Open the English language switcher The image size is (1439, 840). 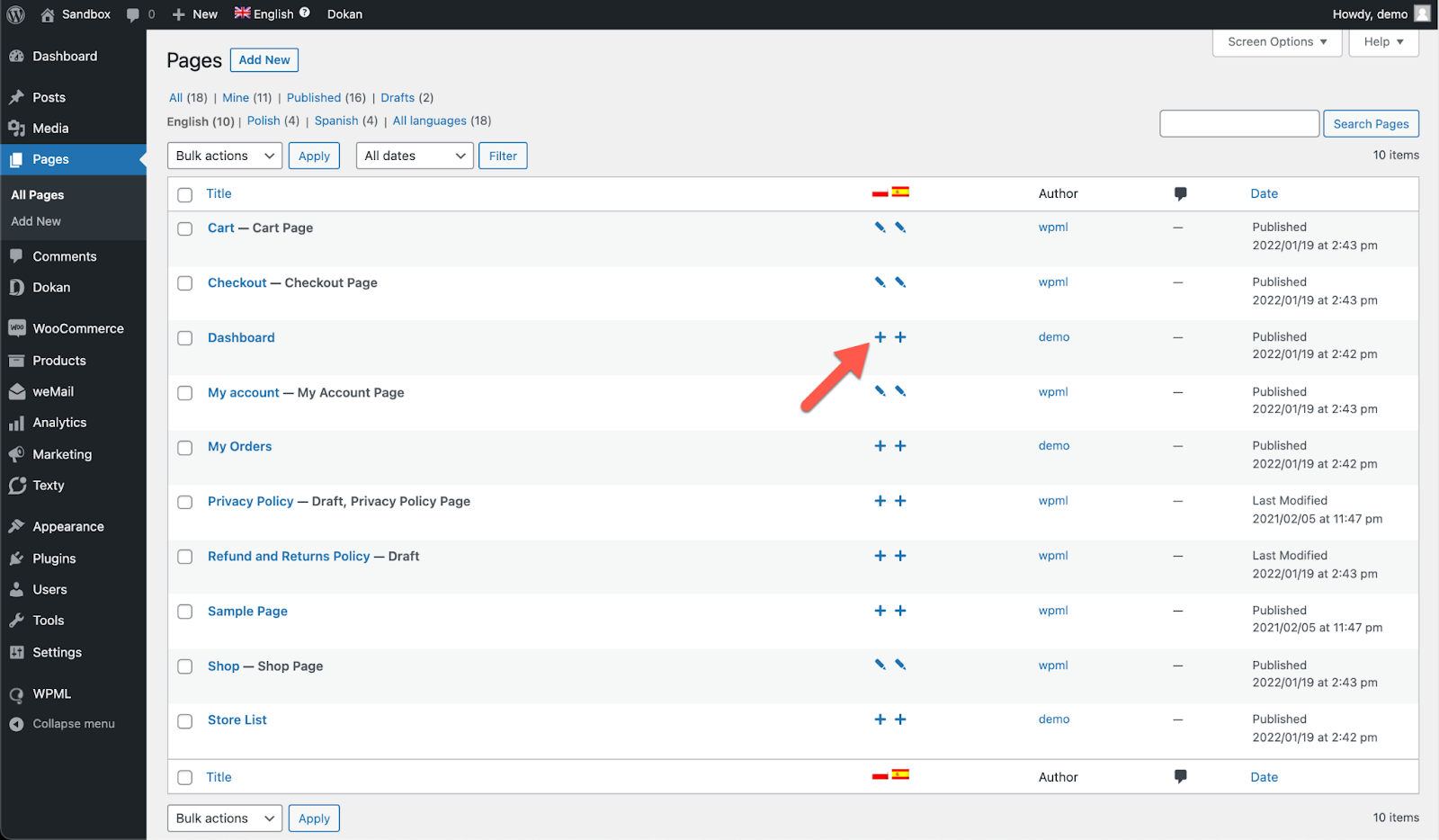point(272,14)
